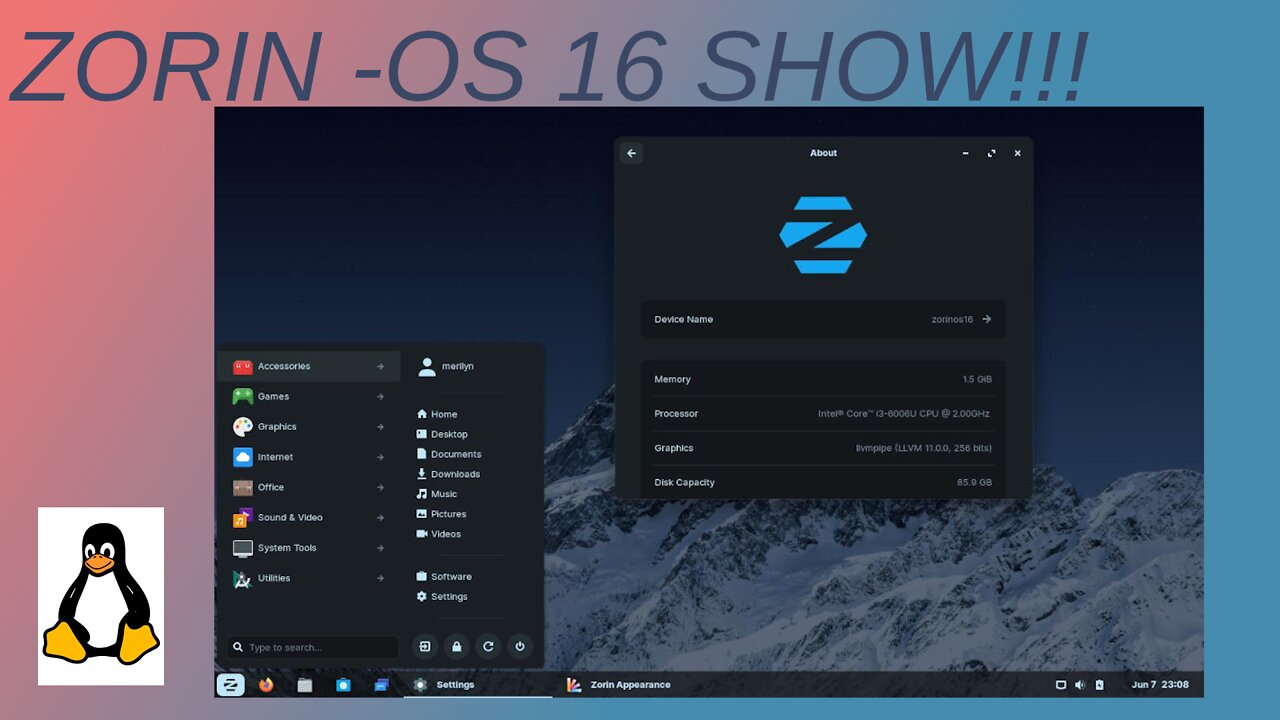Open the Zorin menu button in the taskbar
Viewport: 1280px width, 720px height.
point(230,685)
